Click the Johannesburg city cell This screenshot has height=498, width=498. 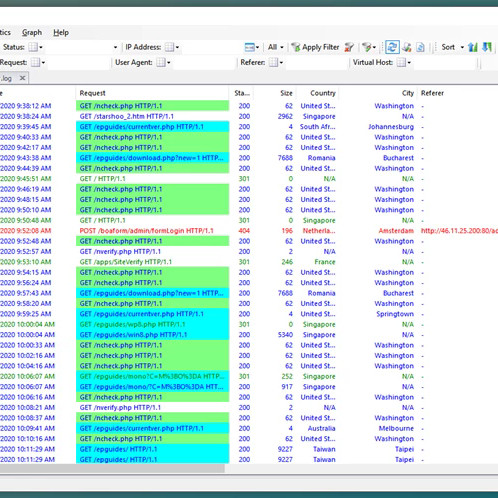[391, 127]
